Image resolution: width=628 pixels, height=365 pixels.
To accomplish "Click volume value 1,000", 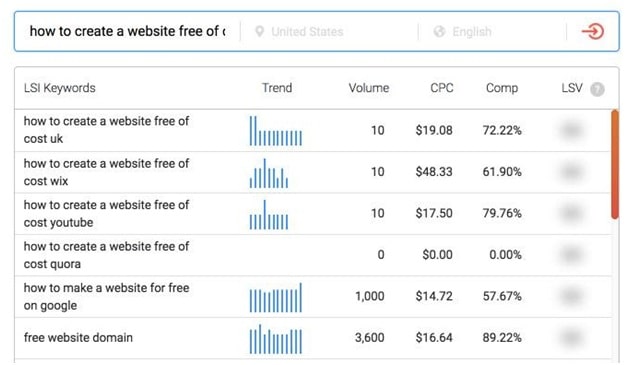I will click(x=370, y=296).
